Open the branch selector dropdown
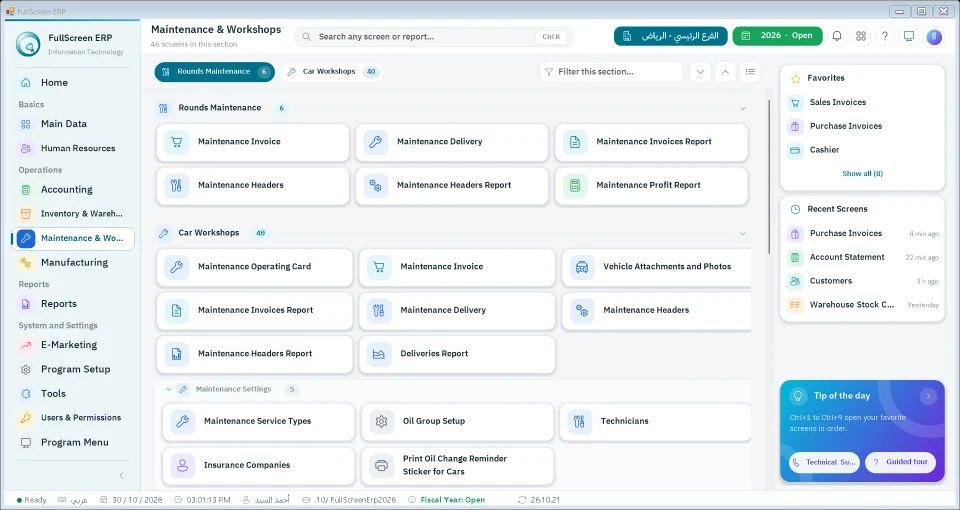The height and width of the screenshot is (510, 960). (x=670, y=36)
